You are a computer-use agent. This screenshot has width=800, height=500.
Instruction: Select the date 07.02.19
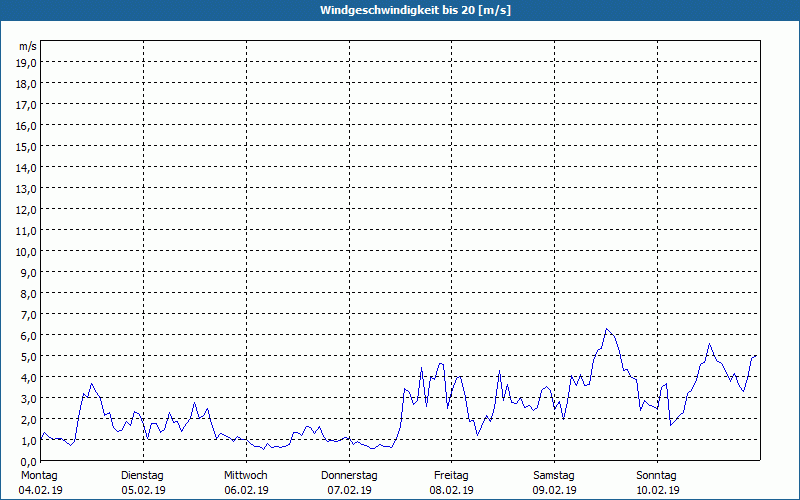coord(349,490)
